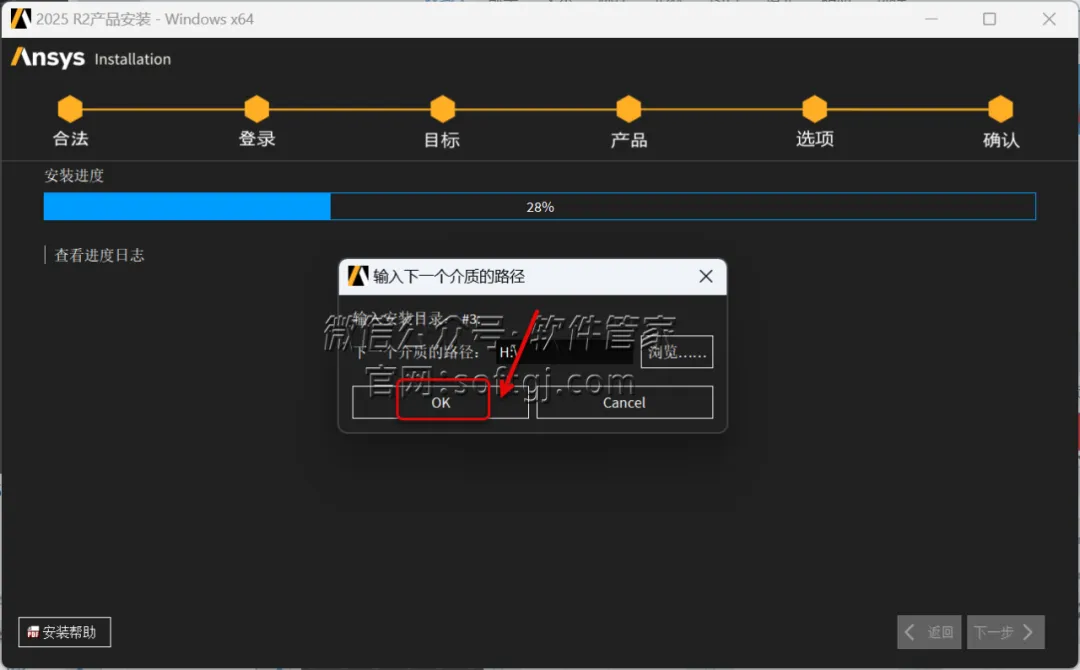The height and width of the screenshot is (670, 1080).
Task: Click the 确认 step label
Action: [x=1001, y=140]
